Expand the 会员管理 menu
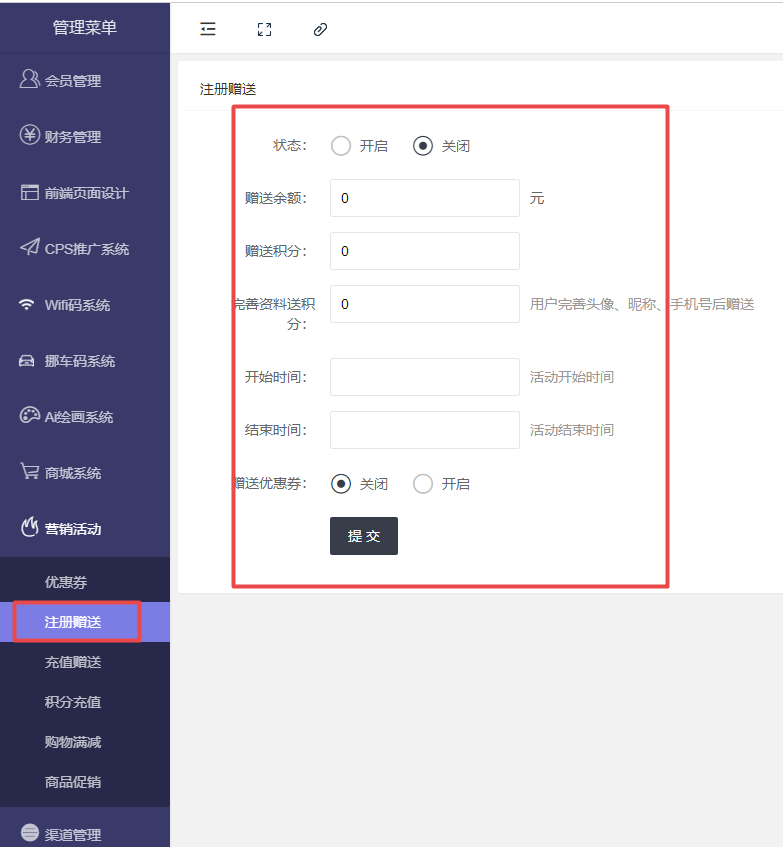This screenshot has height=847, width=783. 85,80
